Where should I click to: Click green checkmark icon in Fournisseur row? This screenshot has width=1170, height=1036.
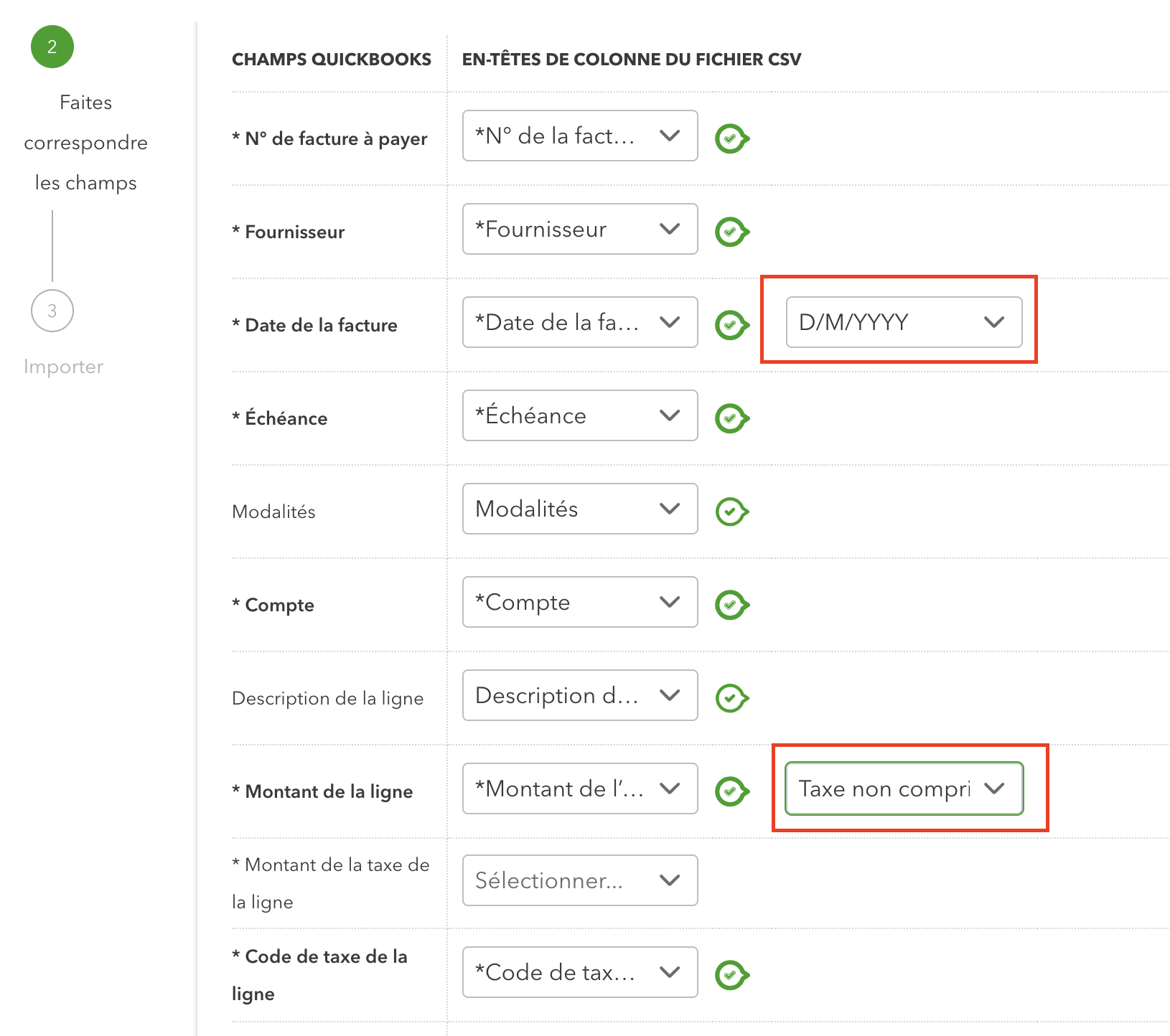(x=731, y=232)
